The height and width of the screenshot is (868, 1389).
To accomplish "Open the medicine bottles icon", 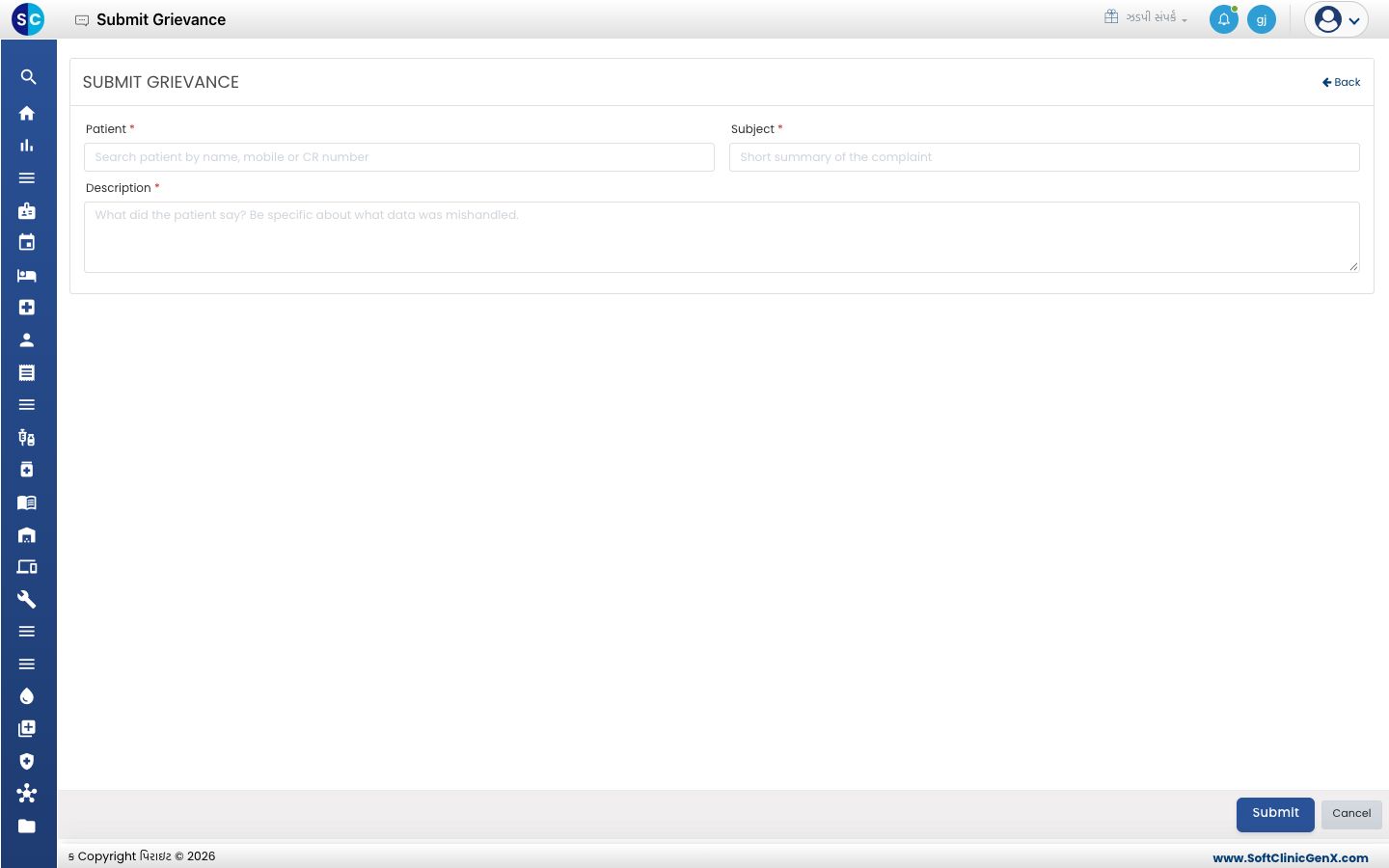I will [27, 437].
